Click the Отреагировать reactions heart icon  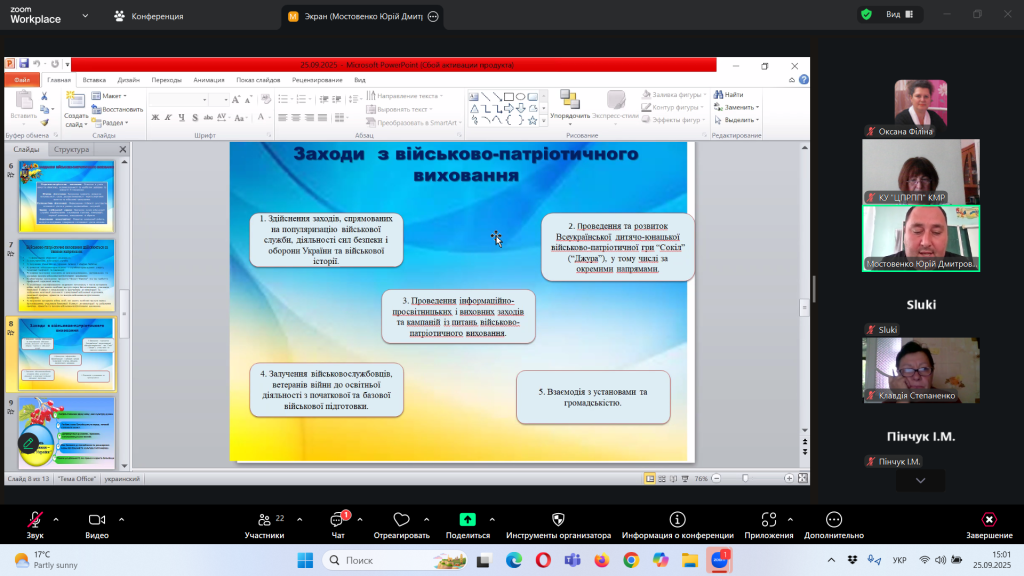401,520
